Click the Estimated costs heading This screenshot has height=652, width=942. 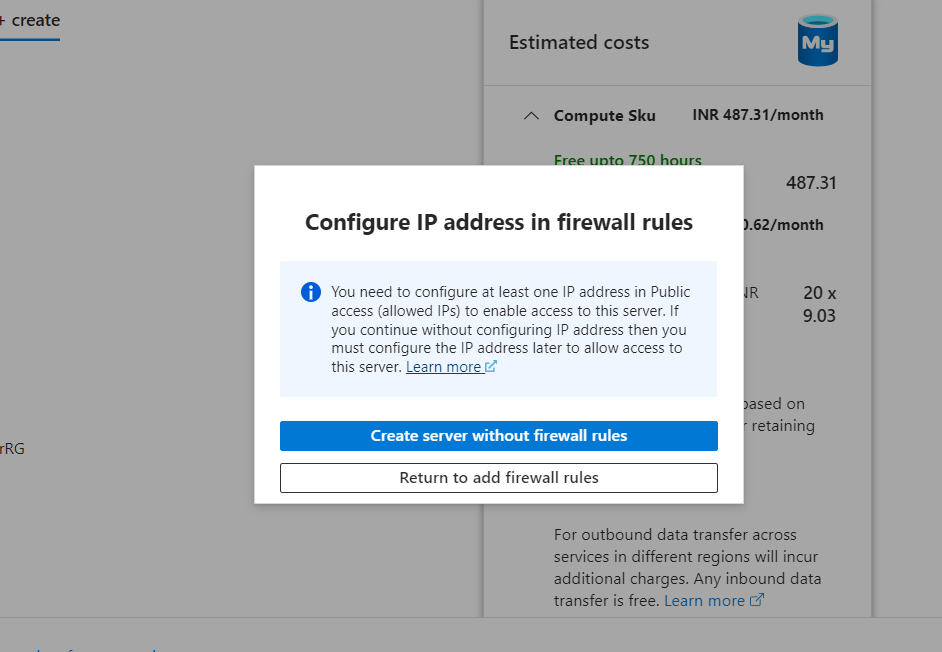[579, 43]
